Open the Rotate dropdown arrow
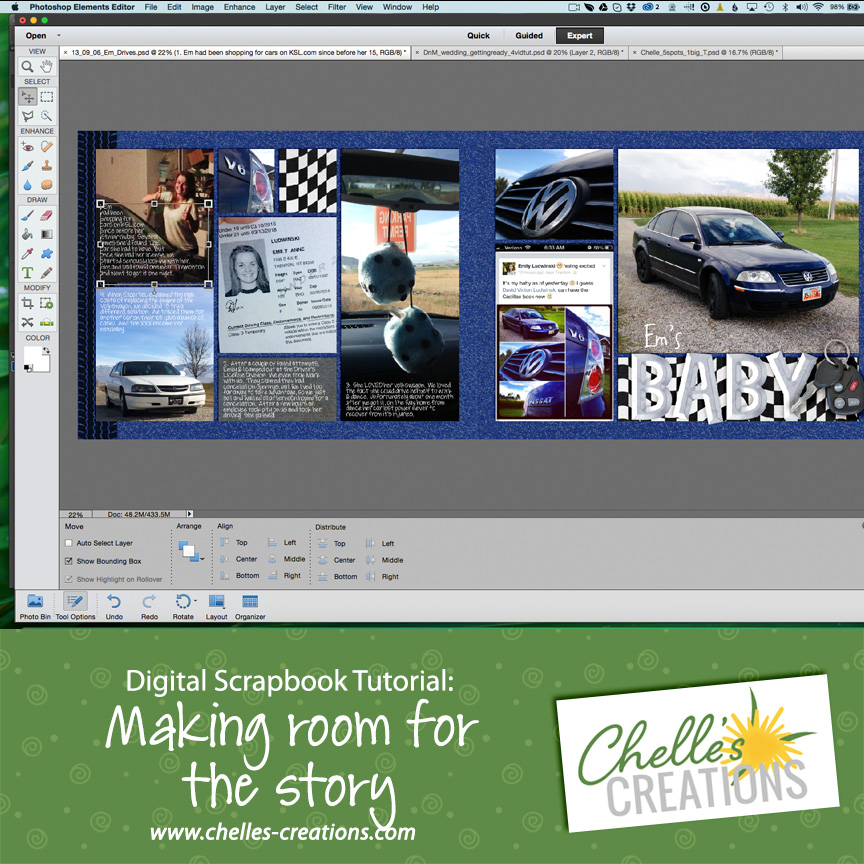Viewport: 864px width, 864px height. point(196,601)
